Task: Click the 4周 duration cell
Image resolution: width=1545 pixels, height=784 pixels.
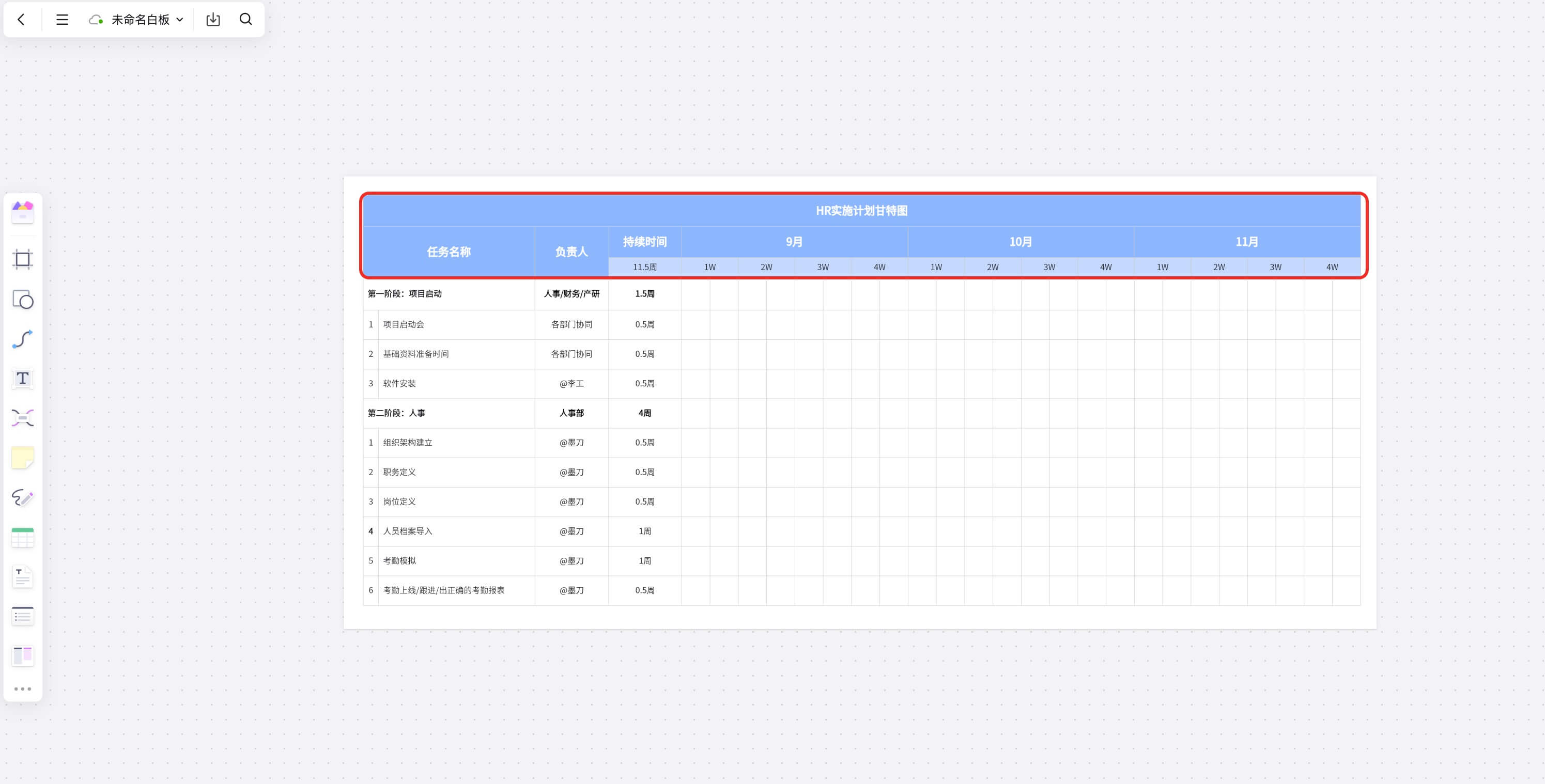Action: (645, 413)
